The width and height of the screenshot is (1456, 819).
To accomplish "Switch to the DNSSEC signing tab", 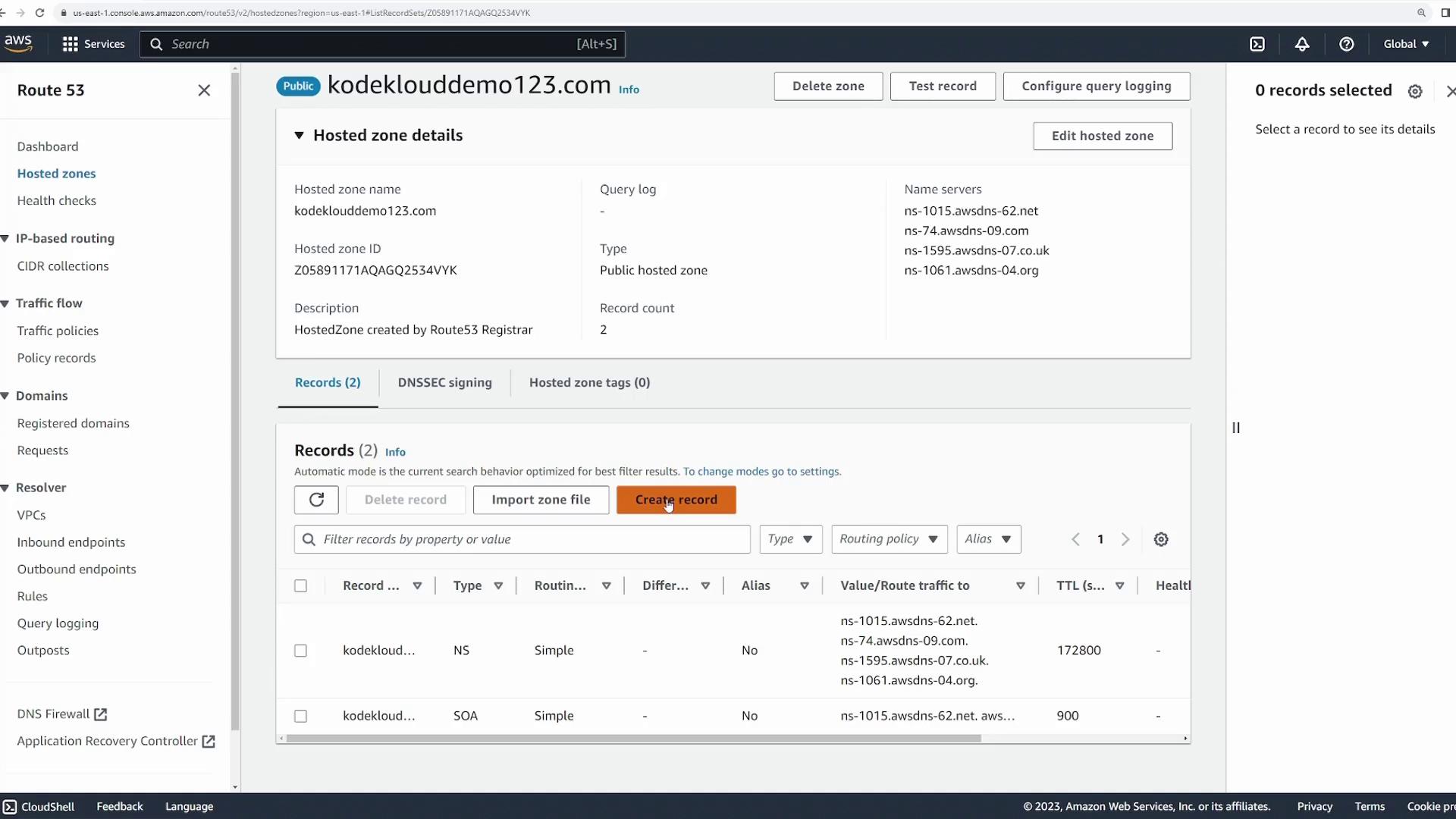I will tap(445, 382).
